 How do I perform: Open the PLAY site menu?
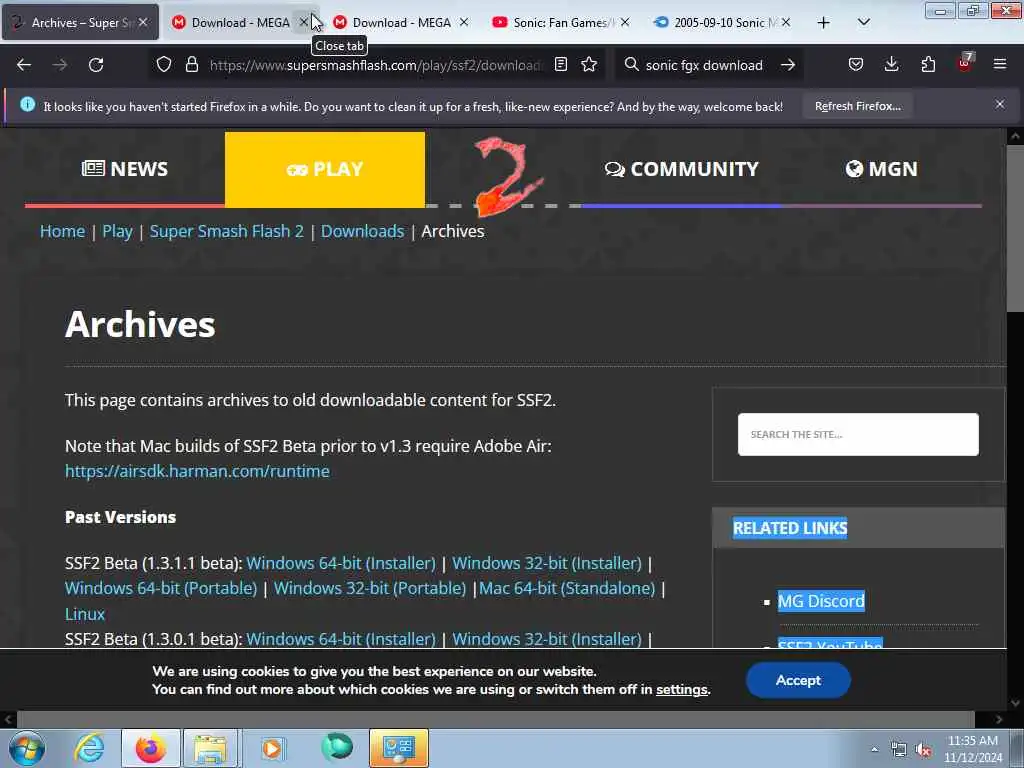pyautogui.click(x=325, y=169)
